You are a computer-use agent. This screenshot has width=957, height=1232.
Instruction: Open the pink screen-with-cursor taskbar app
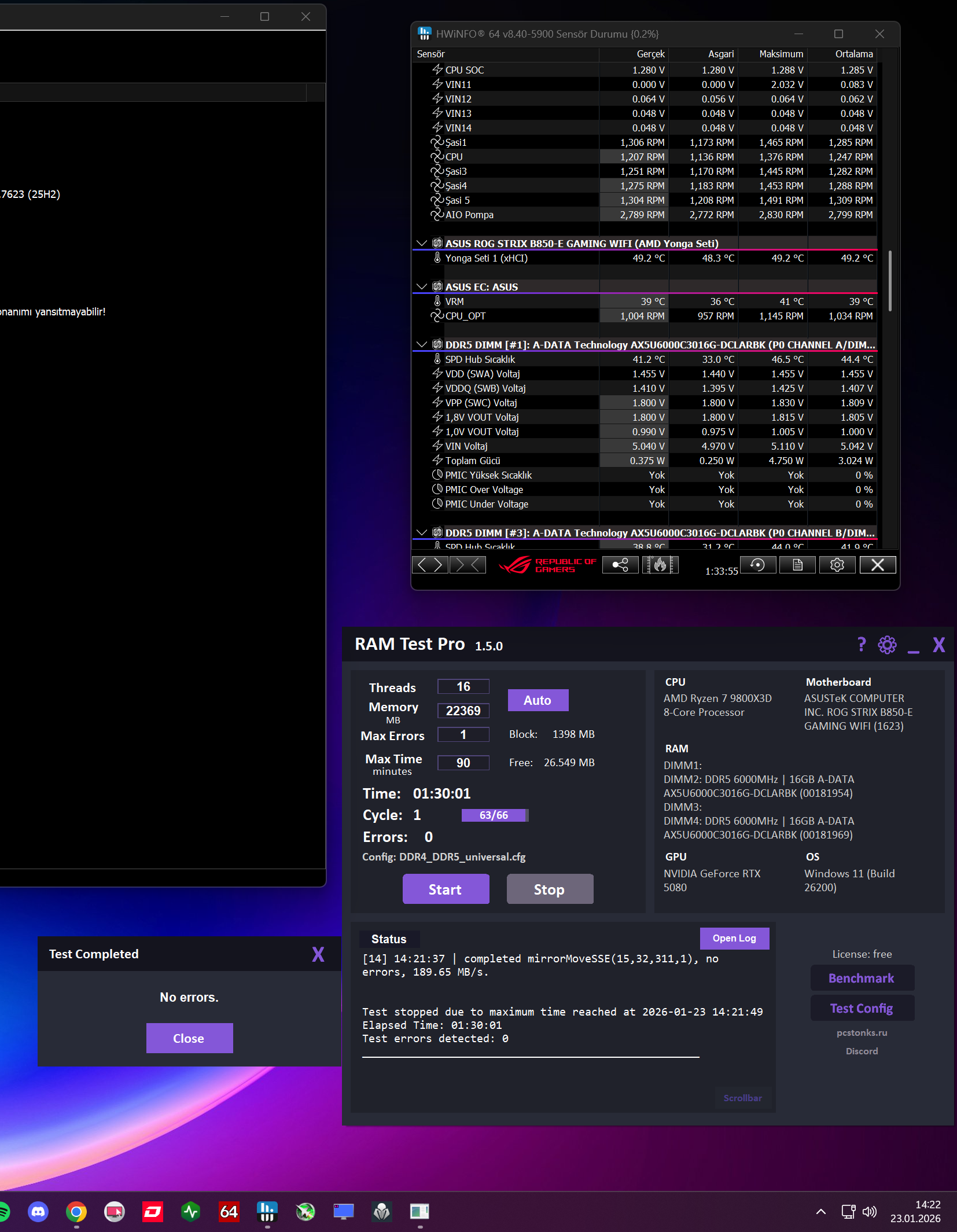tap(115, 1211)
